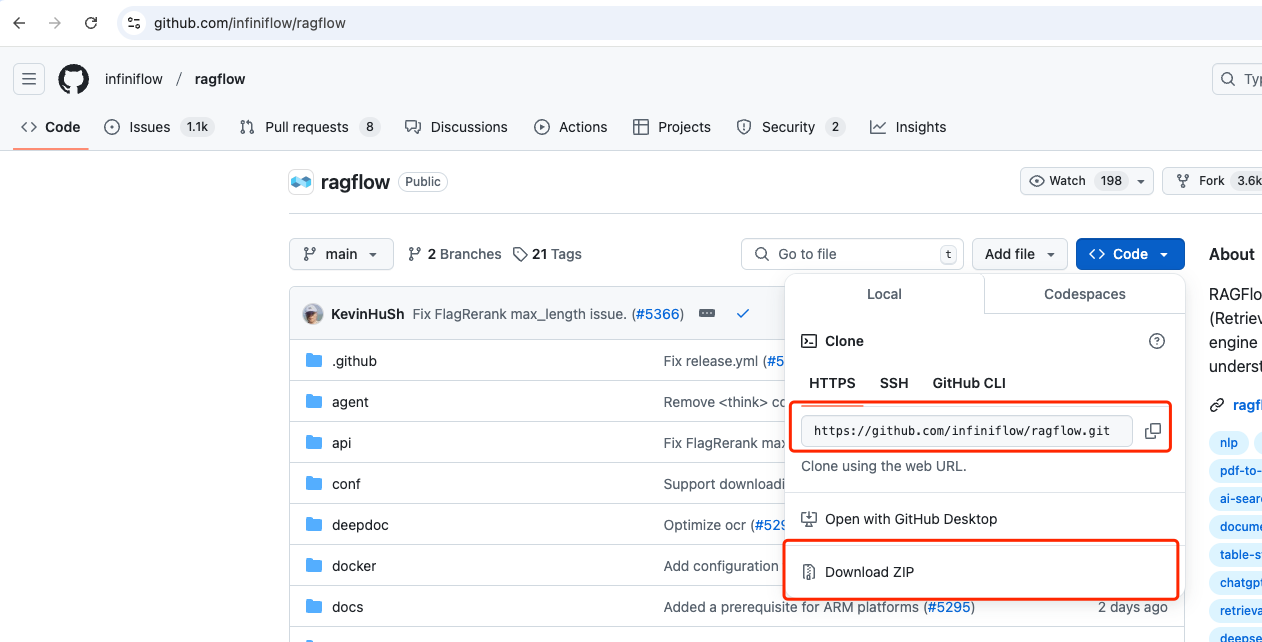The width and height of the screenshot is (1262, 642).
Task: Open the commit details ellipsis icon
Action: coord(707,313)
